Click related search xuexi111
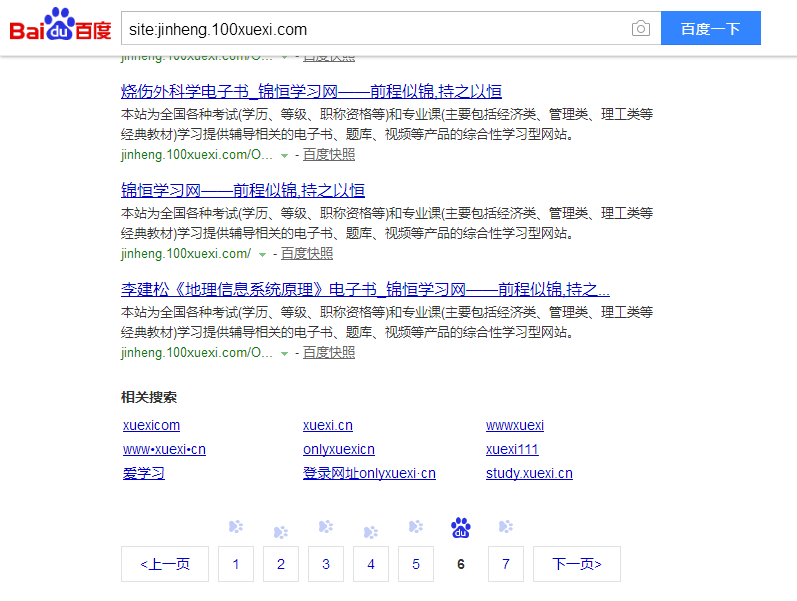Viewport: 797px width, 601px height. point(512,449)
